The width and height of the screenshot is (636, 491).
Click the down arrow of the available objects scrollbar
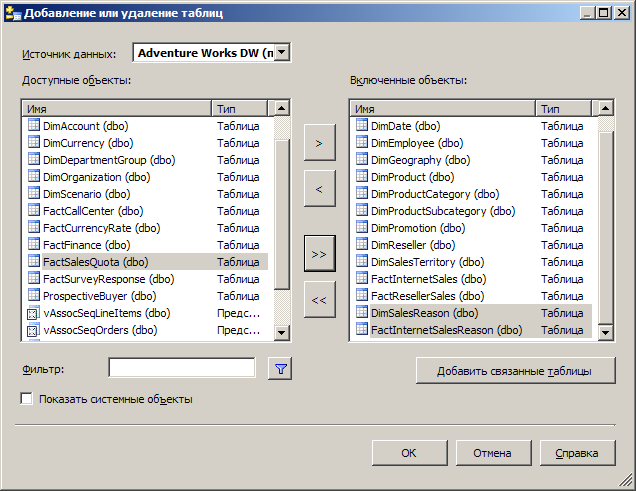pos(281,333)
